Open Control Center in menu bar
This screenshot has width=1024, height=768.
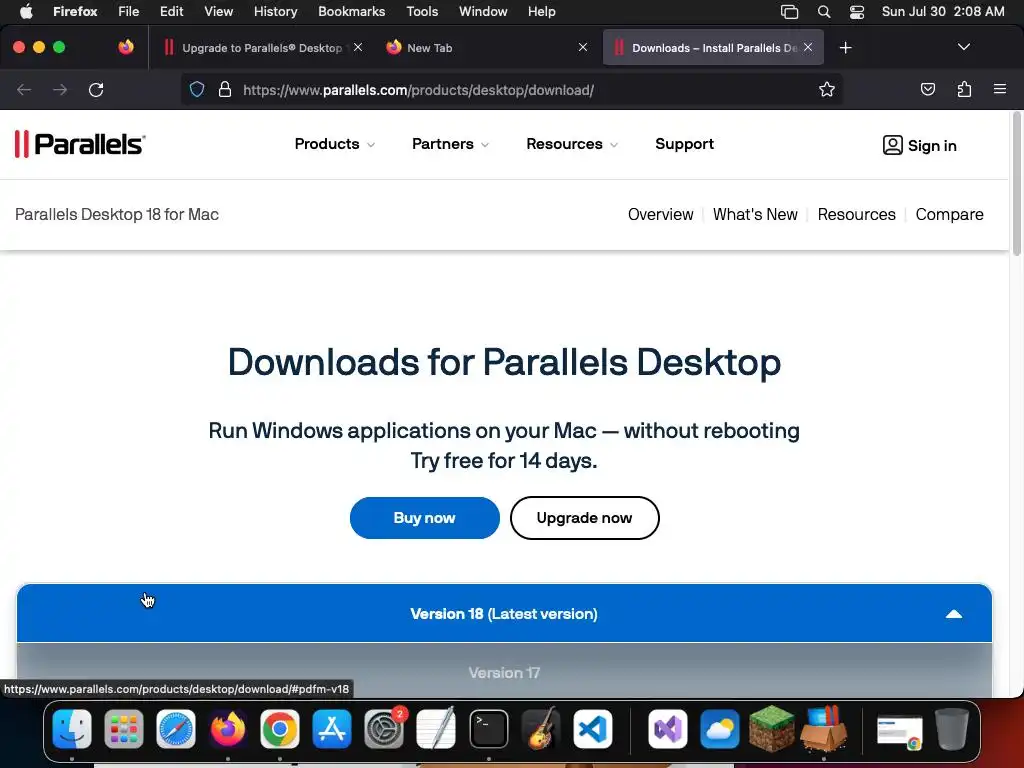[857, 12]
